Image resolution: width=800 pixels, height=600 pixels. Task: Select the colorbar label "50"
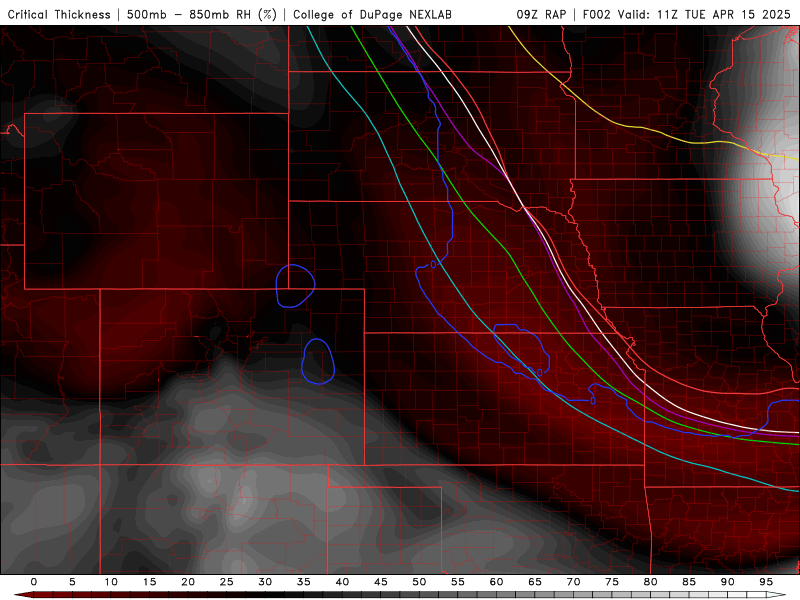pos(419,582)
